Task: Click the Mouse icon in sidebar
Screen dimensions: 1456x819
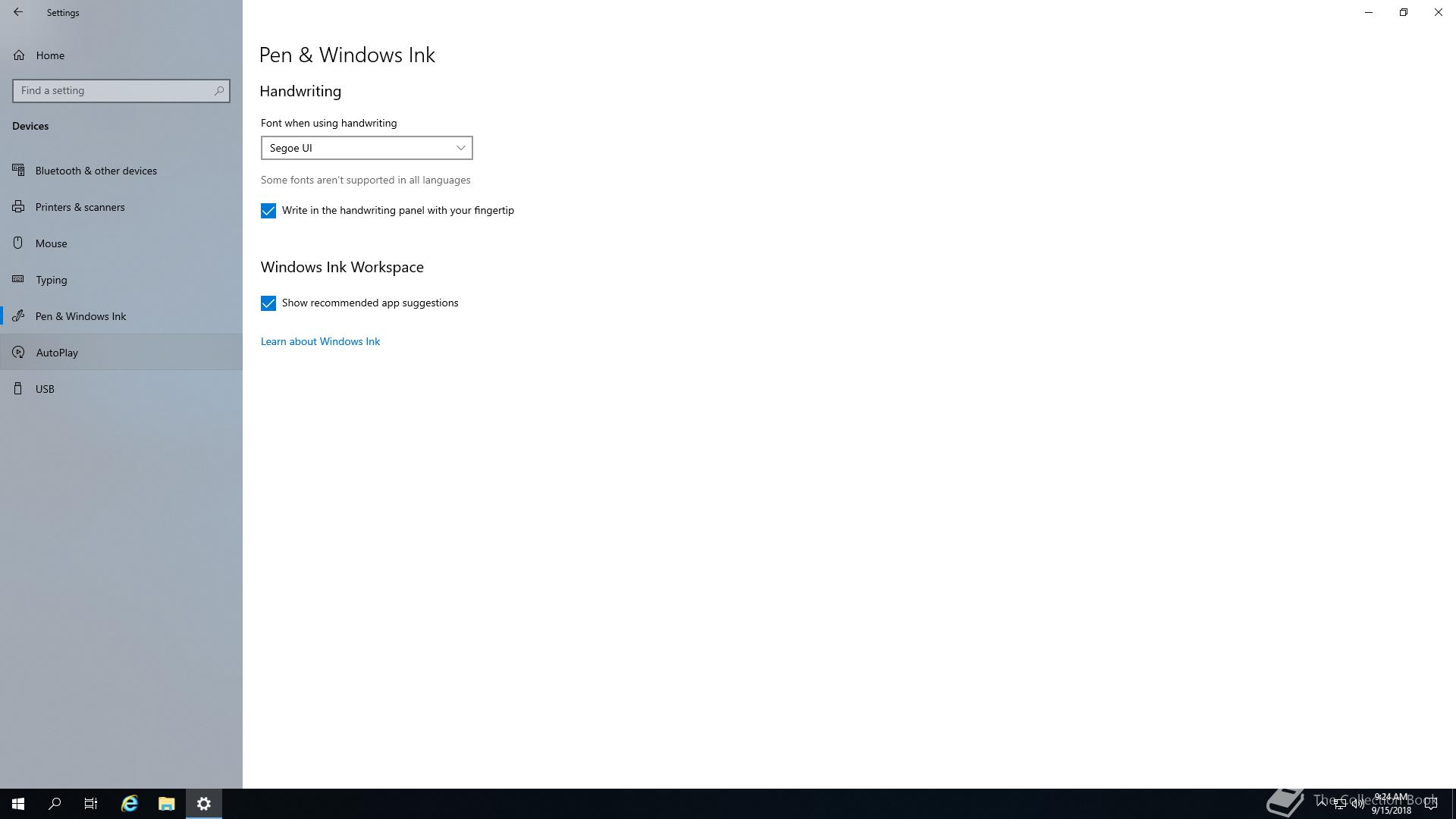Action: coord(18,243)
